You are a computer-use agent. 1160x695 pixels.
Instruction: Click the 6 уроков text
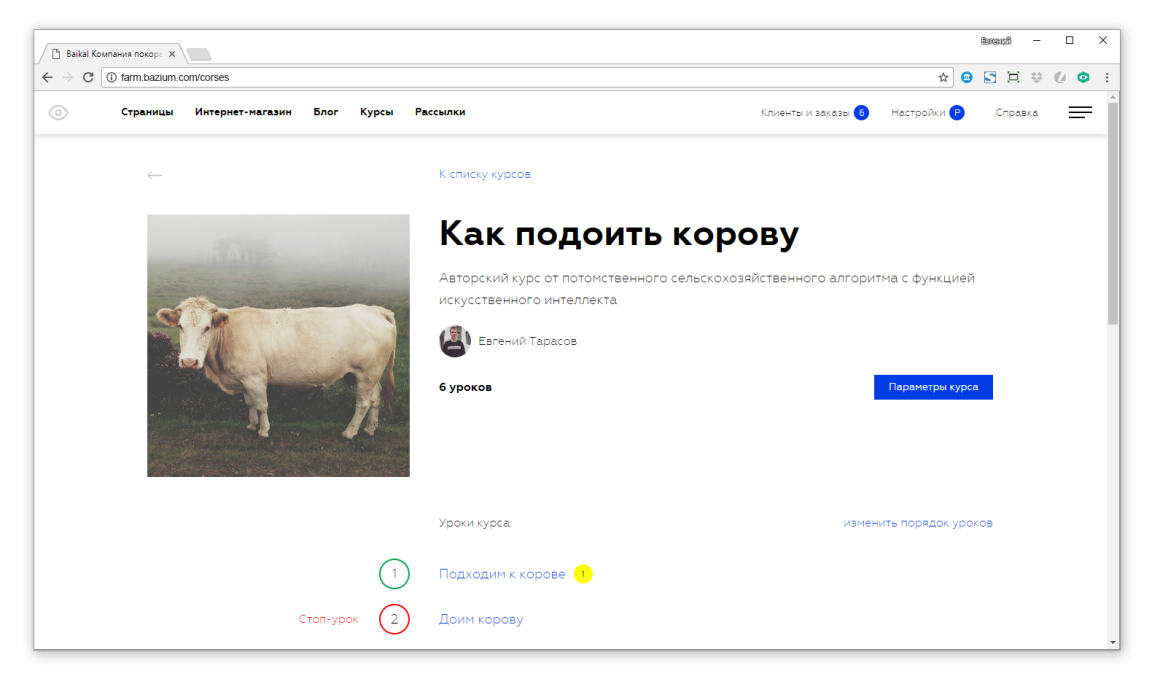pyautogui.click(x=465, y=387)
